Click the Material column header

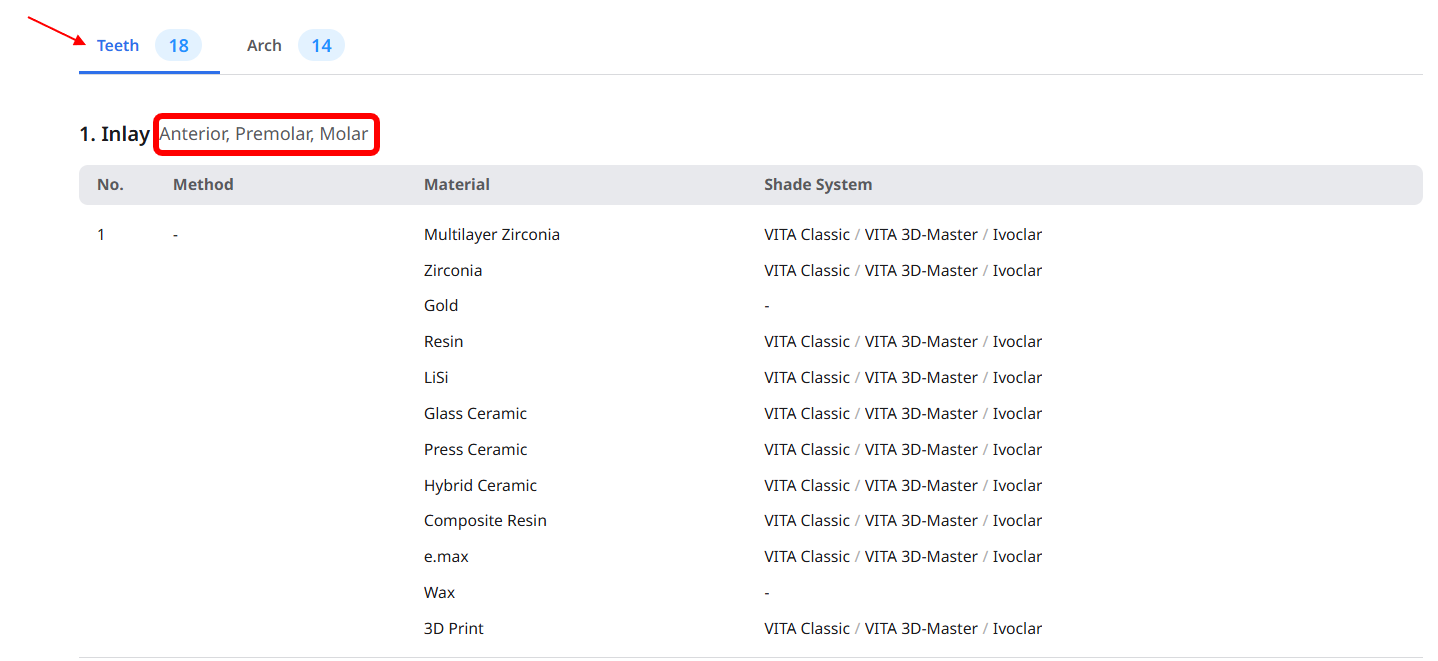pos(457,185)
